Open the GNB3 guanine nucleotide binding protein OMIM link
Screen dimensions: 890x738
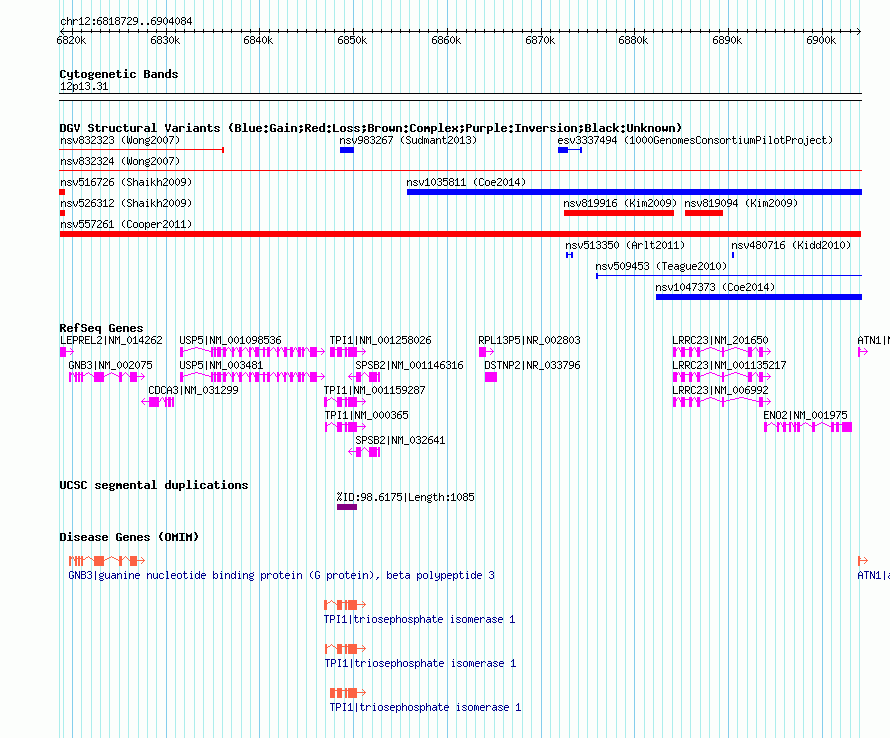282,576
